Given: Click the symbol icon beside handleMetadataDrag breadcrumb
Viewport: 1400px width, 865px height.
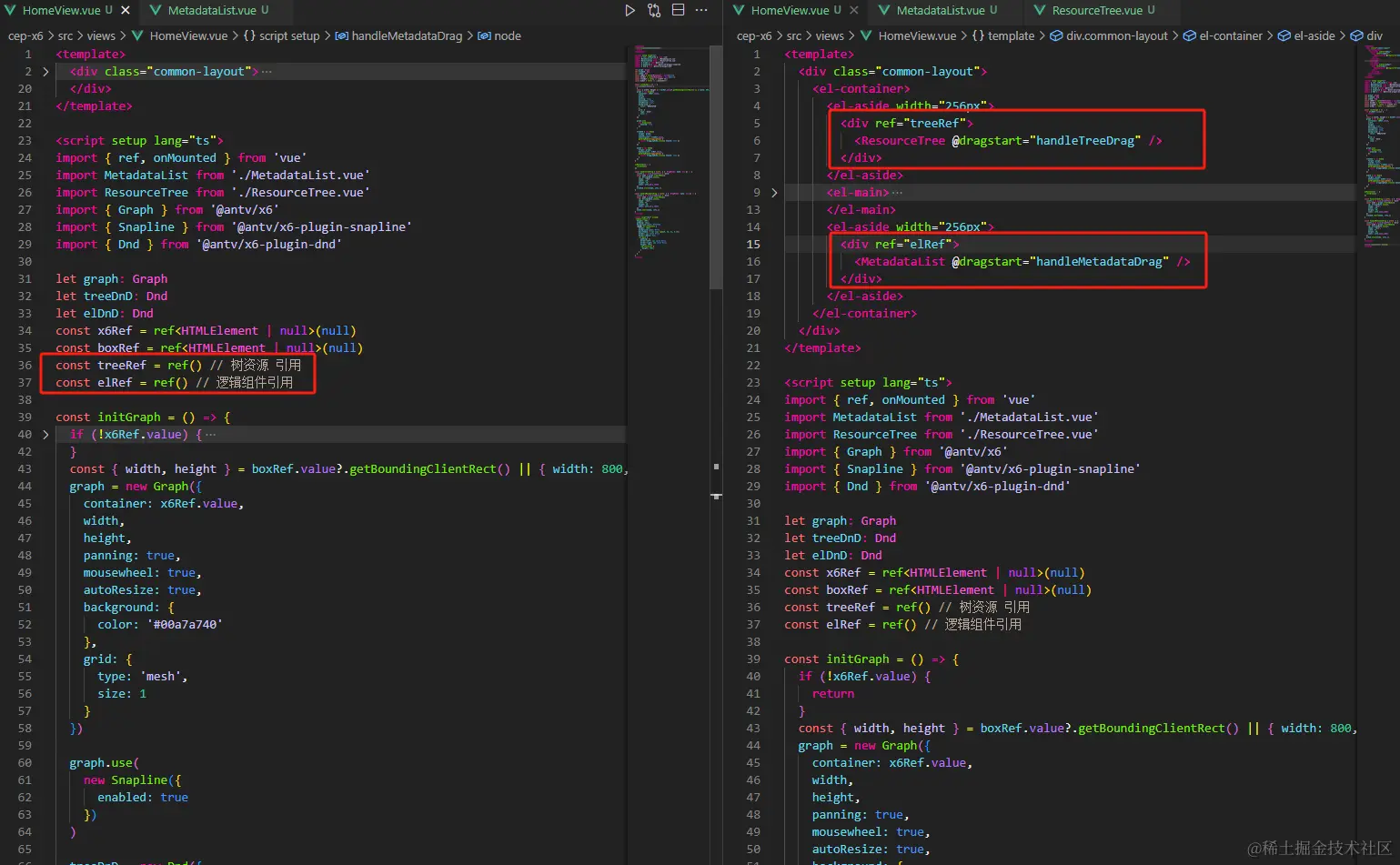Looking at the screenshot, I should (341, 36).
